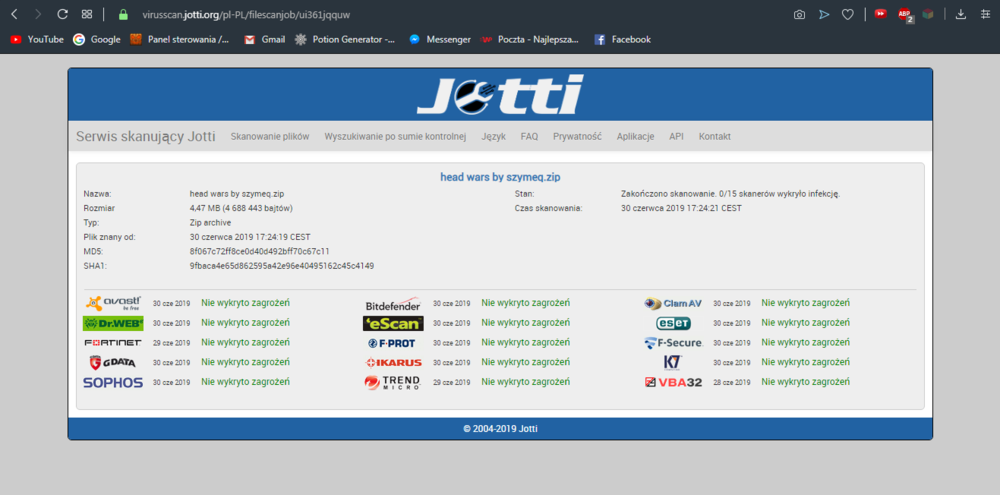Click the G DATA scanner logo

tap(113, 362)
